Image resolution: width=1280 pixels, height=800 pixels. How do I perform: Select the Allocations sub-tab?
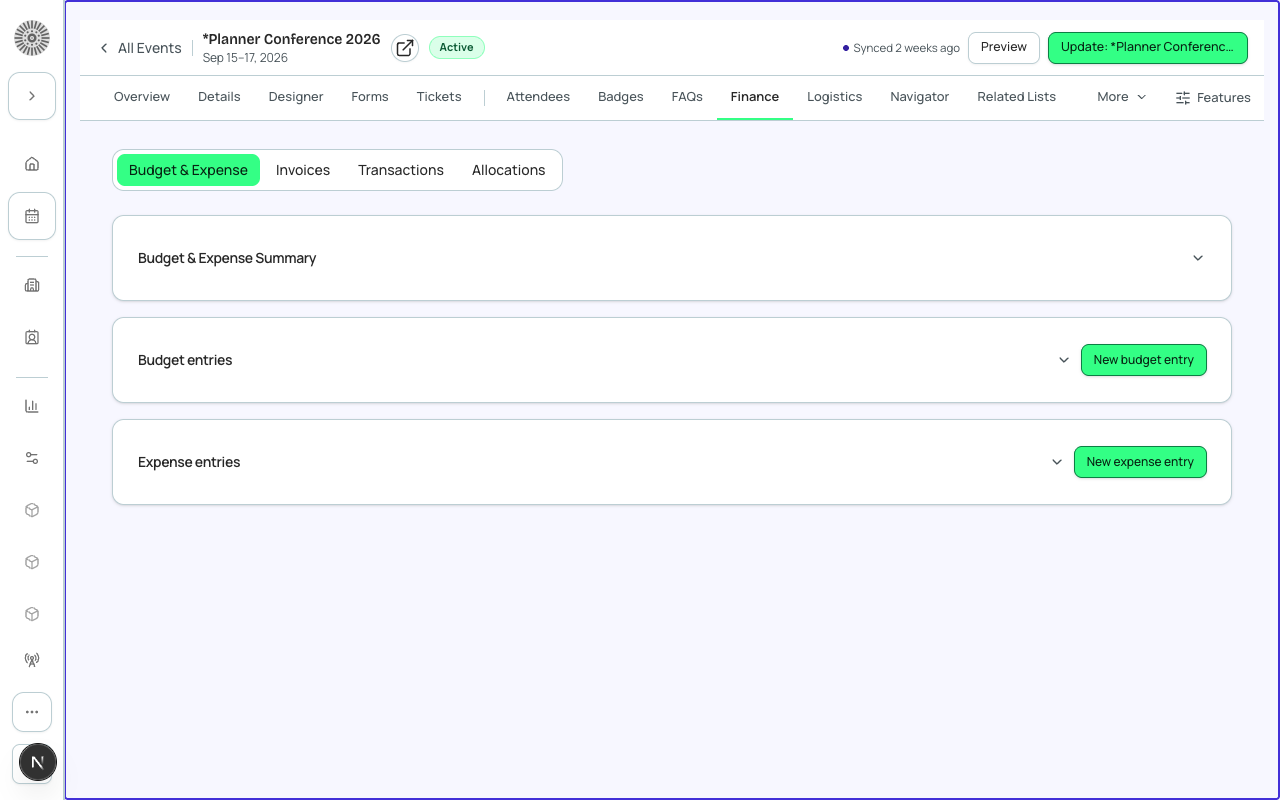tap(509, 170)
